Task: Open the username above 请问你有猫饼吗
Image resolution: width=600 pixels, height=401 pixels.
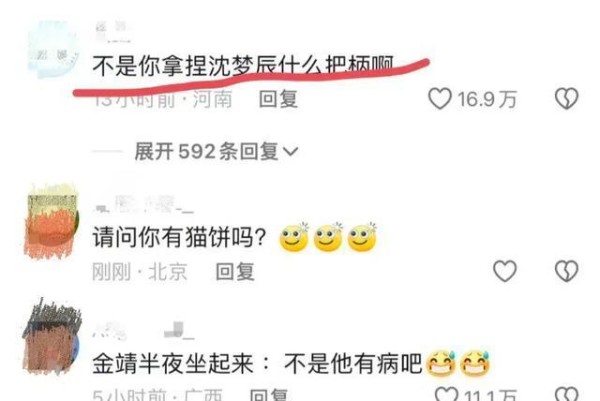Action: pyautogui.click(x=144, y=205)
